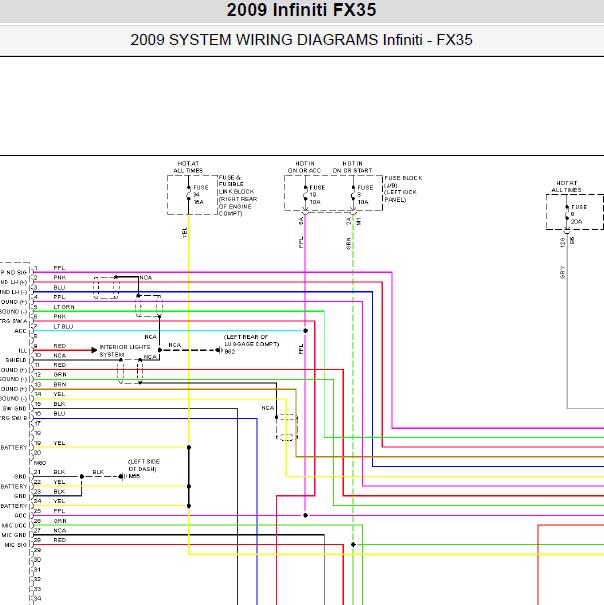Screen dimensions: 604x605
Task: Select the 'SHIELD' terminal label
Action: [16, 360]
